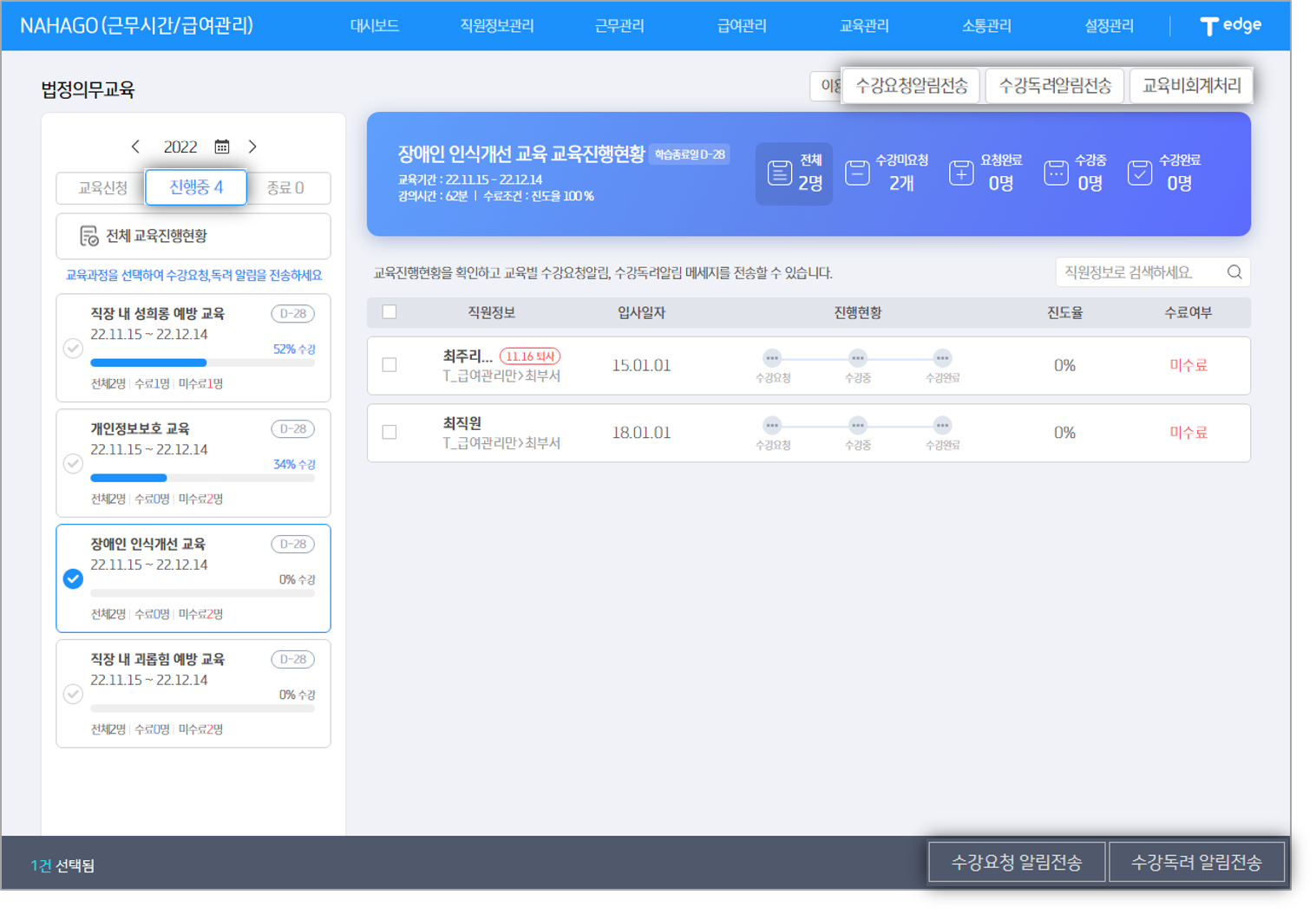Select the 전체 2명 status icon
The width and height of the screenshot is (1316, 914).
[780, 173]
